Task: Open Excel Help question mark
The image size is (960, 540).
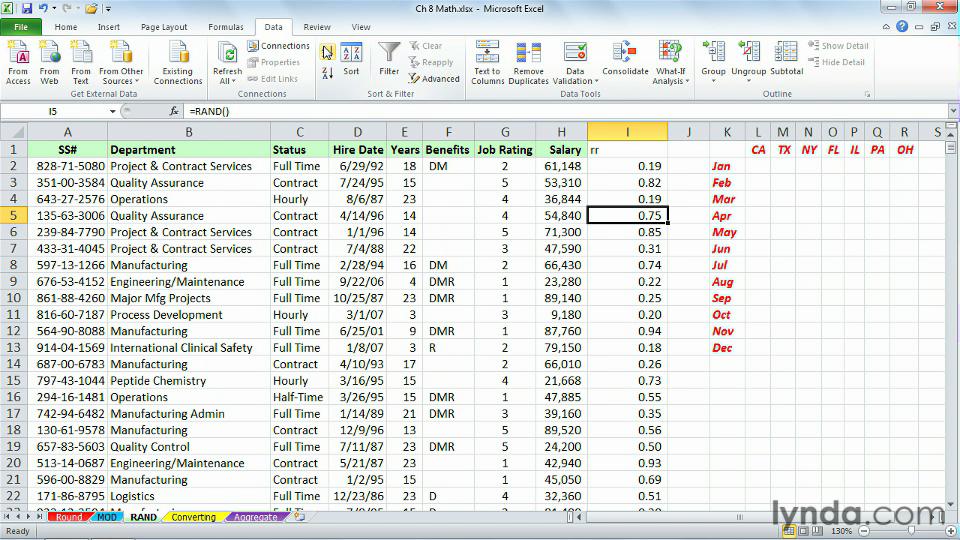Action: coord(902,26)
